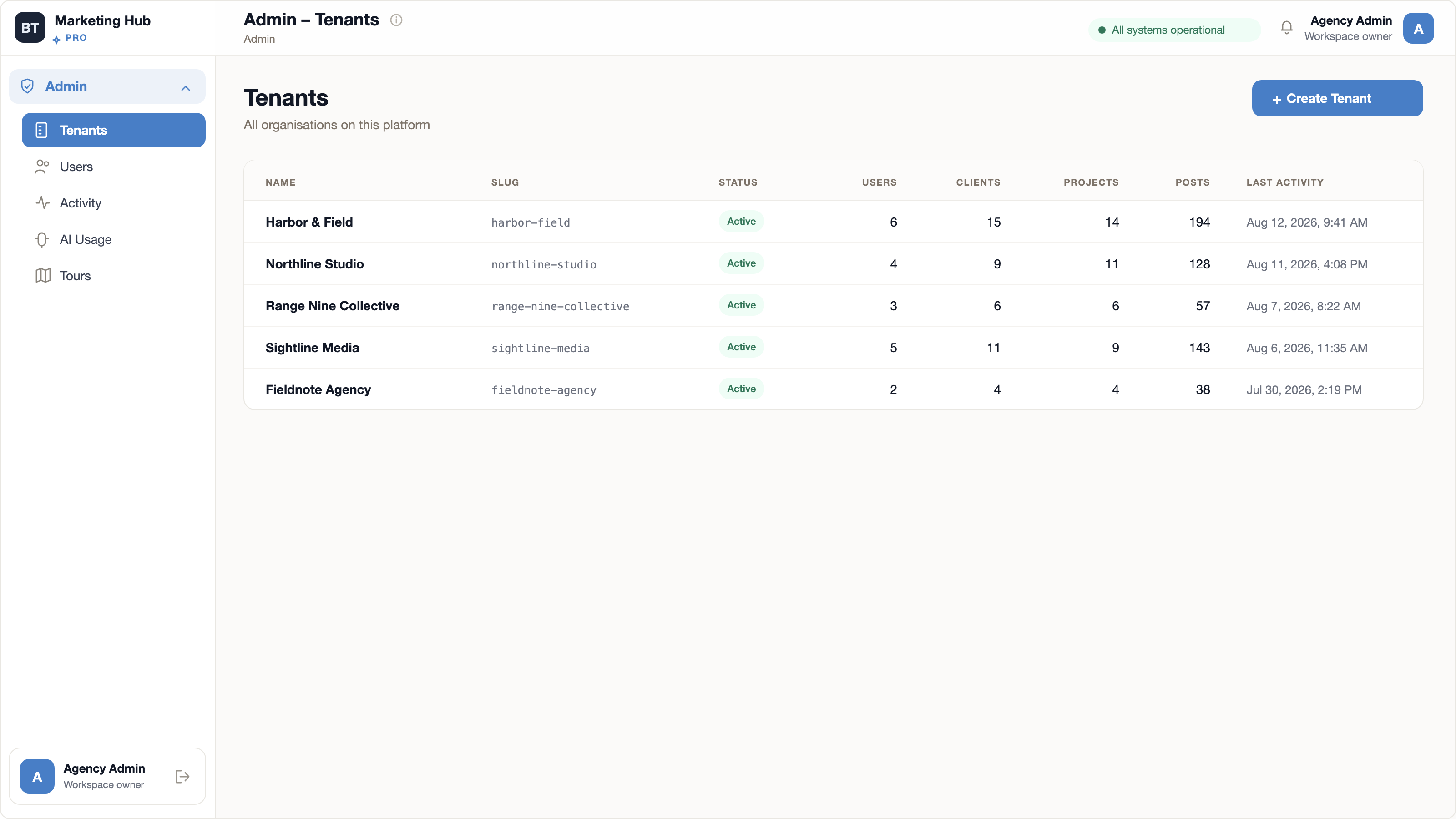Click the Users people icon

(42, 167)
